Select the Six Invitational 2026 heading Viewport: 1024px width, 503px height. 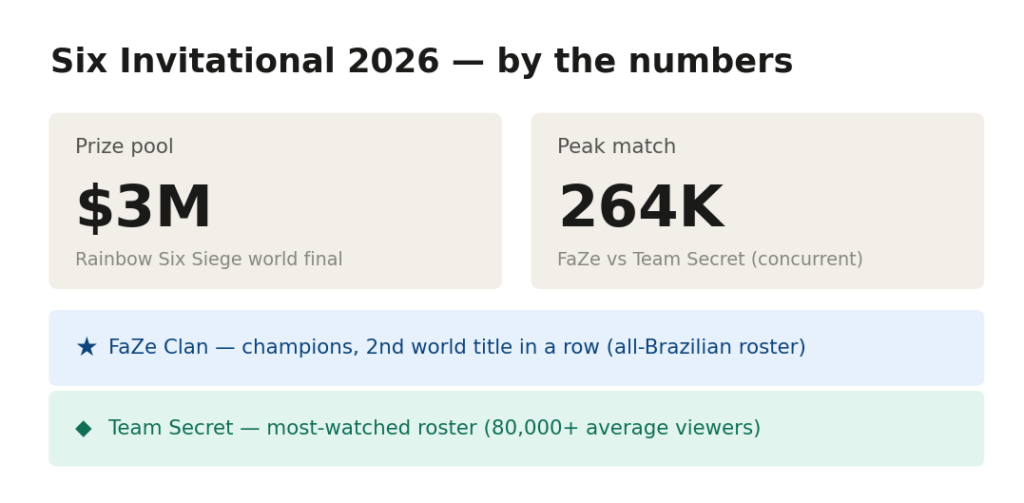click(x=422, y=61)
